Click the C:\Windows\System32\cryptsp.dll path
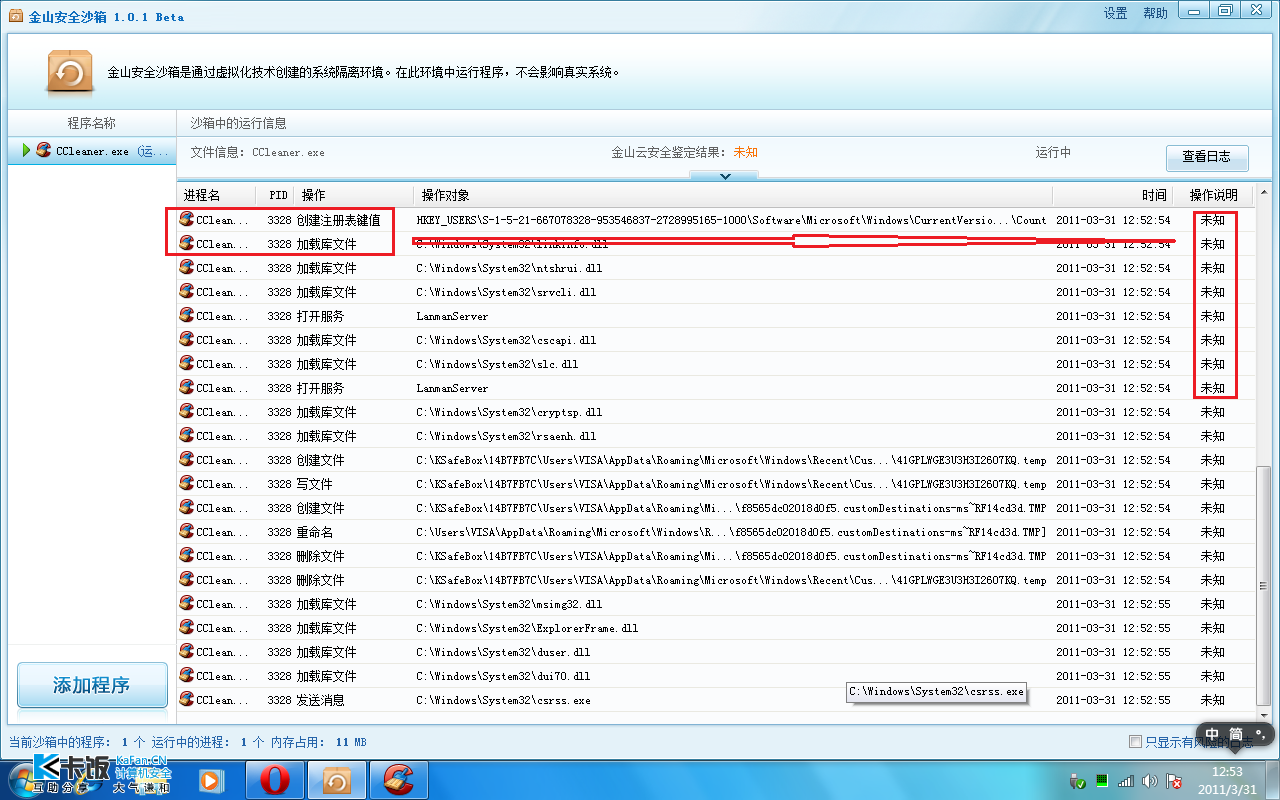Screen dimensions: 1280x800 click(x=509, y=412)
